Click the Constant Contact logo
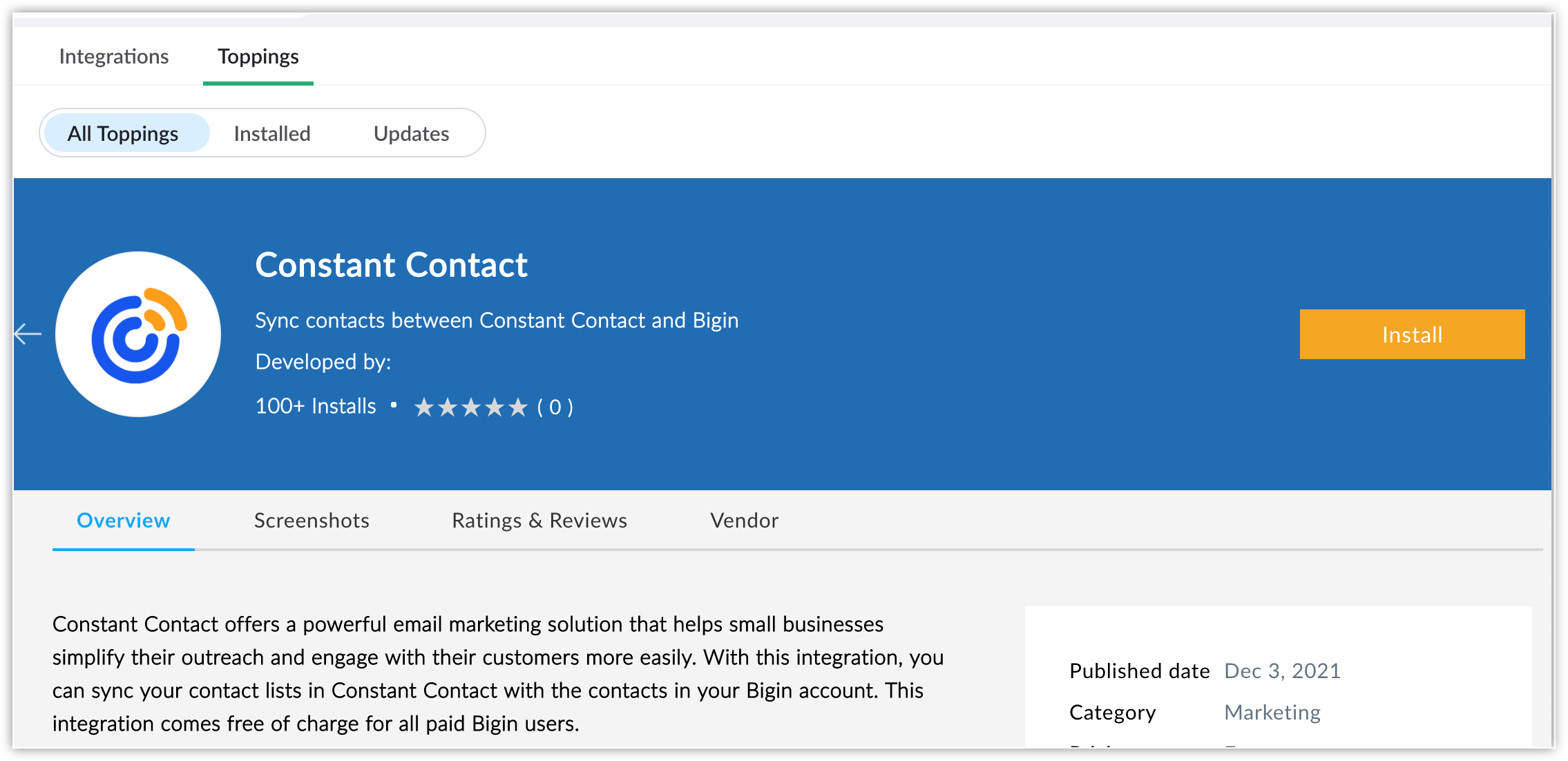 point(138,334)
